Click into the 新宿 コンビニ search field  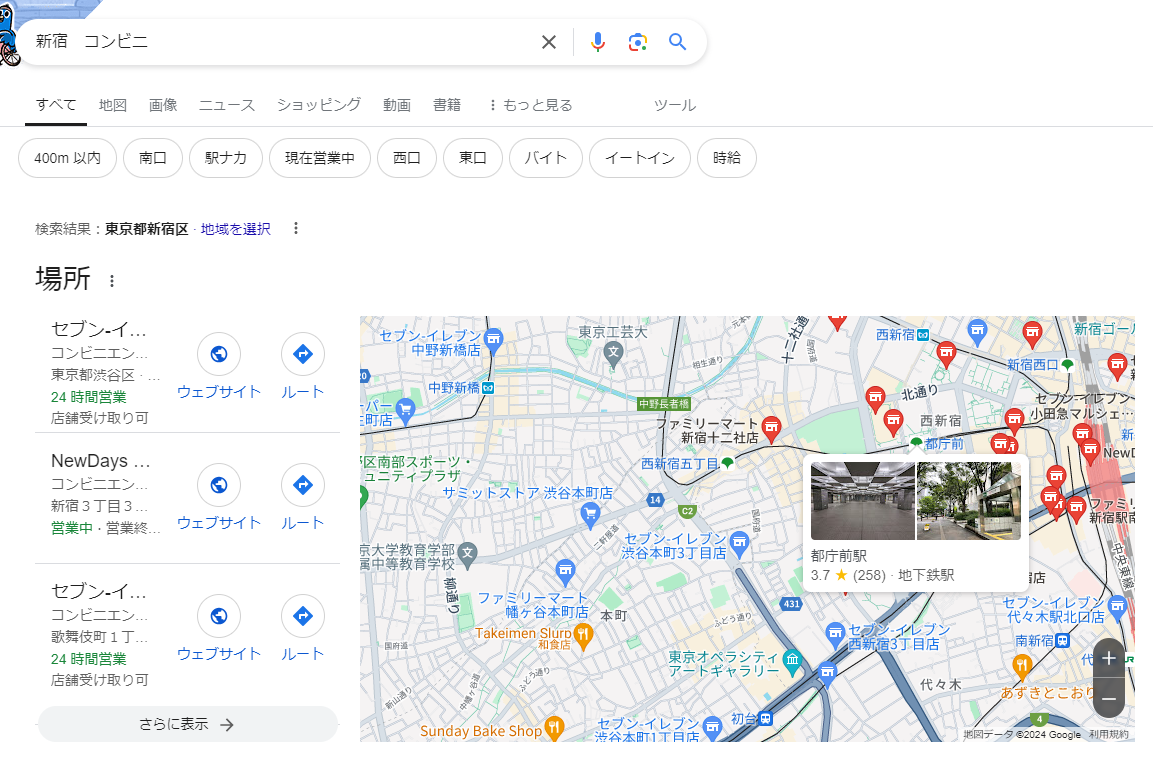(279, 42)
